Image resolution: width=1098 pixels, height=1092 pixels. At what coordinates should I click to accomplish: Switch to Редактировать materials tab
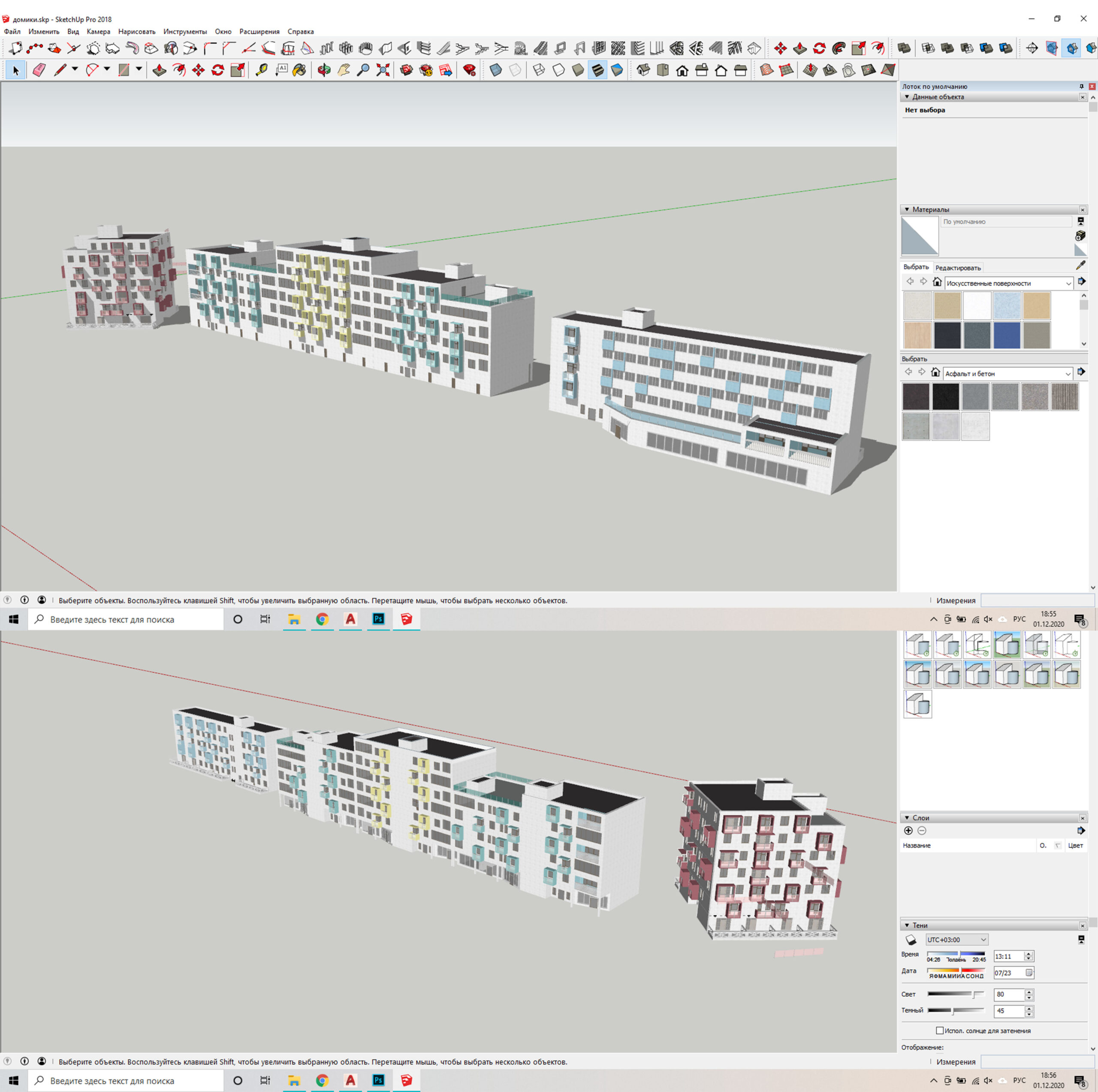pyautogui.click(x=958, y=268)
